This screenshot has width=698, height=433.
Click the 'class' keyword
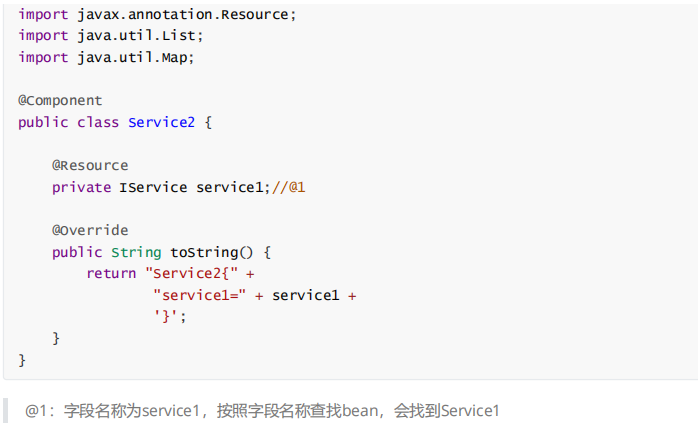[x=98, y=122]
